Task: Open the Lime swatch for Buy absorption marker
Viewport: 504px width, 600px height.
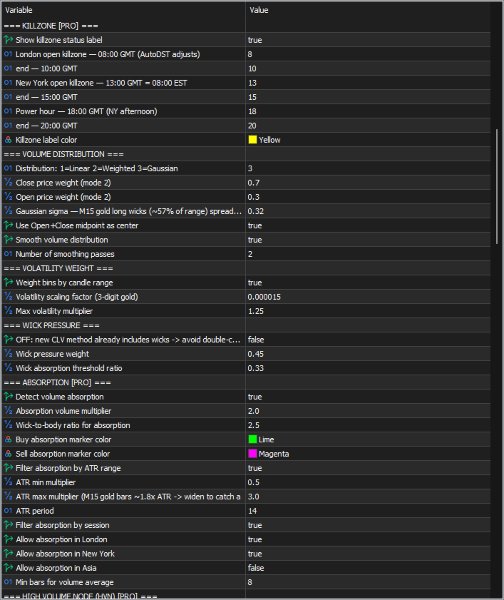Action: 253,439
